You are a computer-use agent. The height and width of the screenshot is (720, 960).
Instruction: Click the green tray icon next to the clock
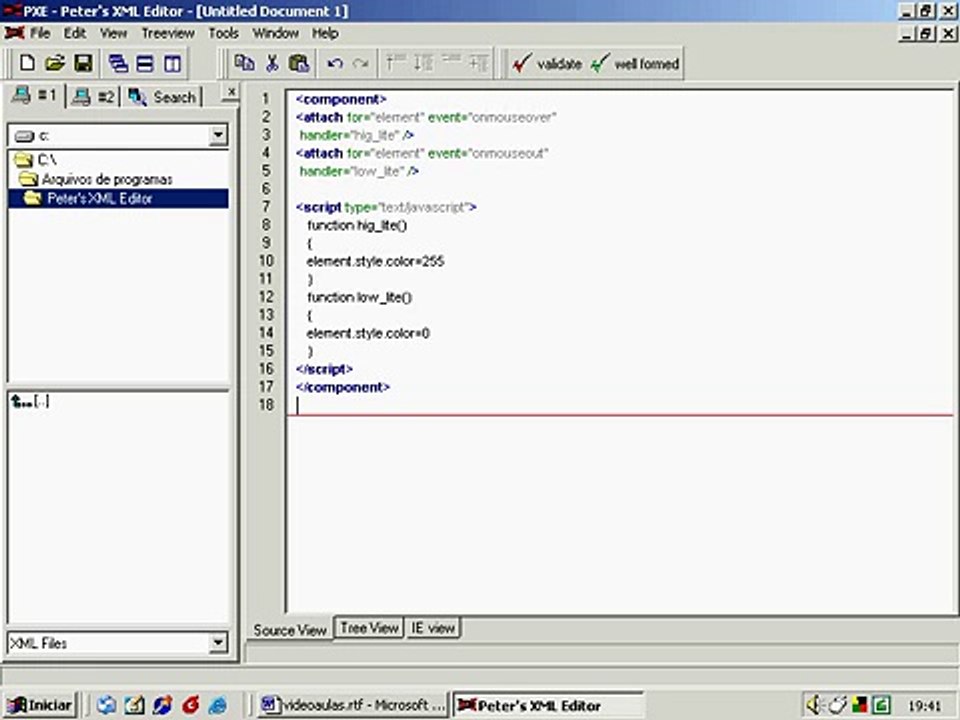(x=882, y=705)
